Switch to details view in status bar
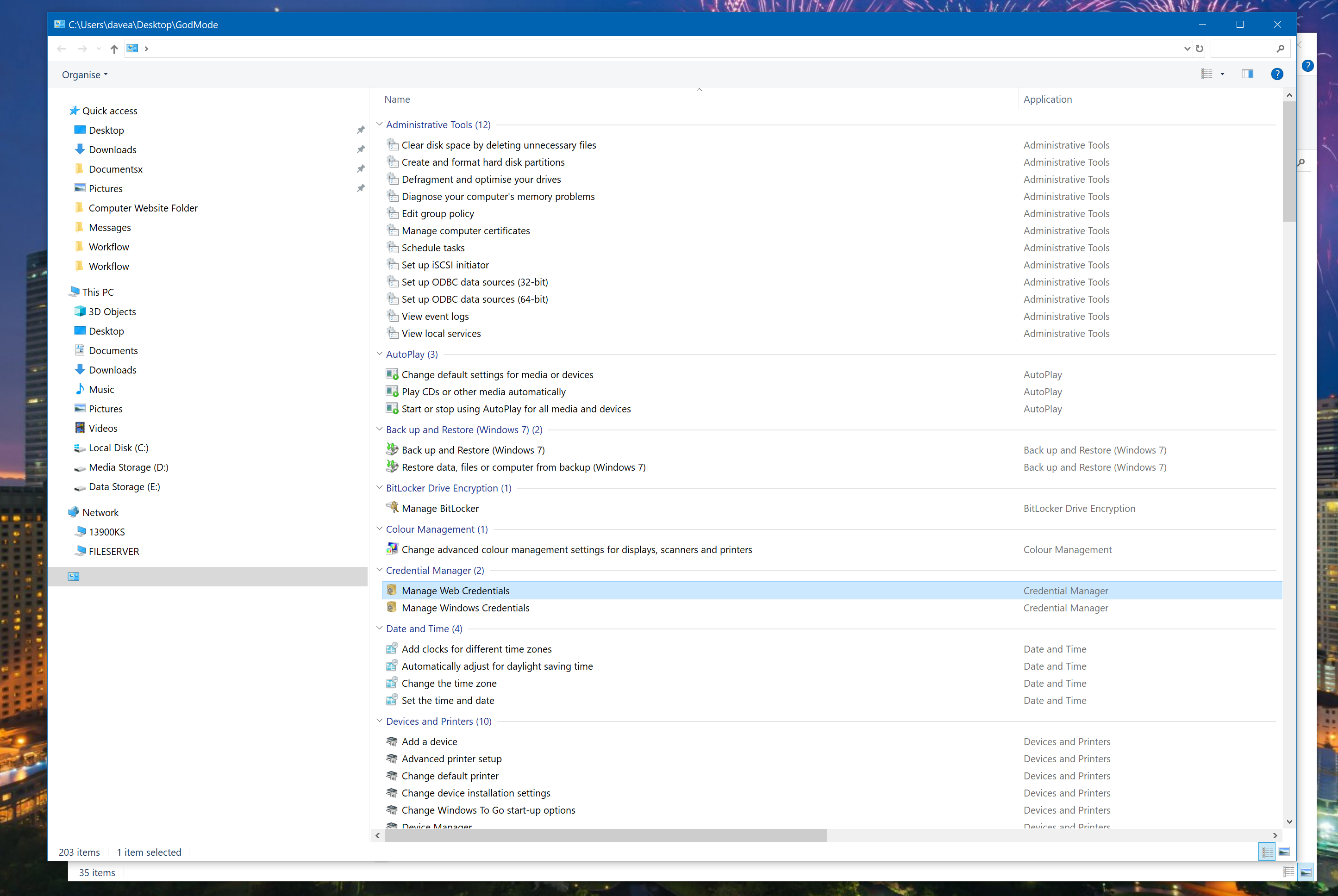Image resolution: width=1338 pixels, height=896 pixels. (x=1267, y=852)
